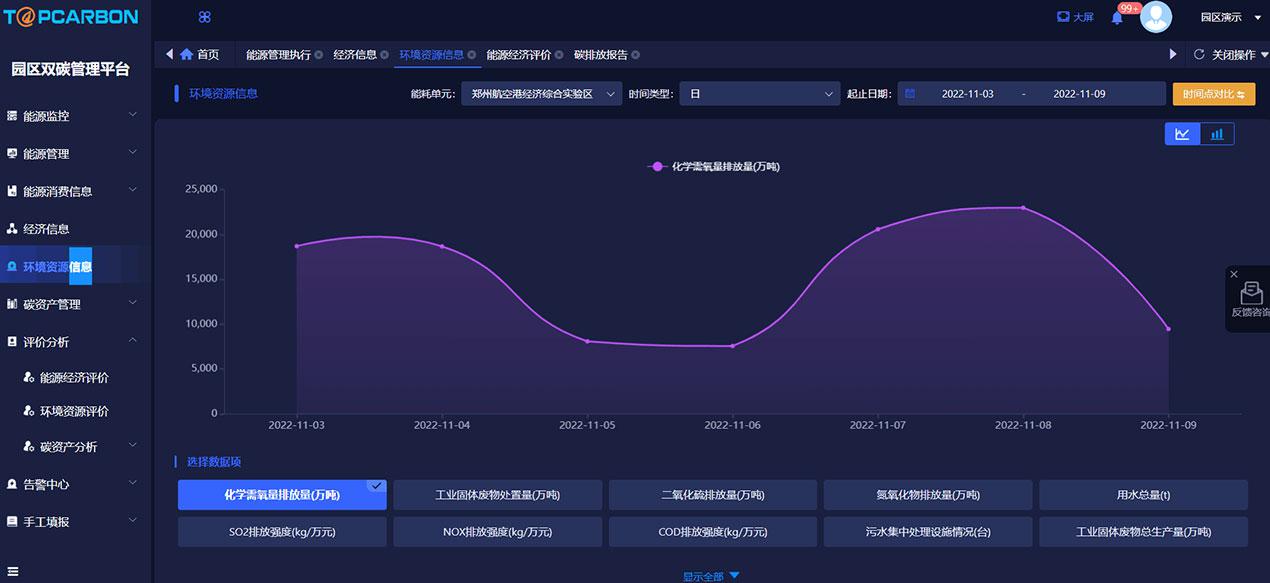
Task: Click the 时间点对比 button
Action: pos(1213,94)
